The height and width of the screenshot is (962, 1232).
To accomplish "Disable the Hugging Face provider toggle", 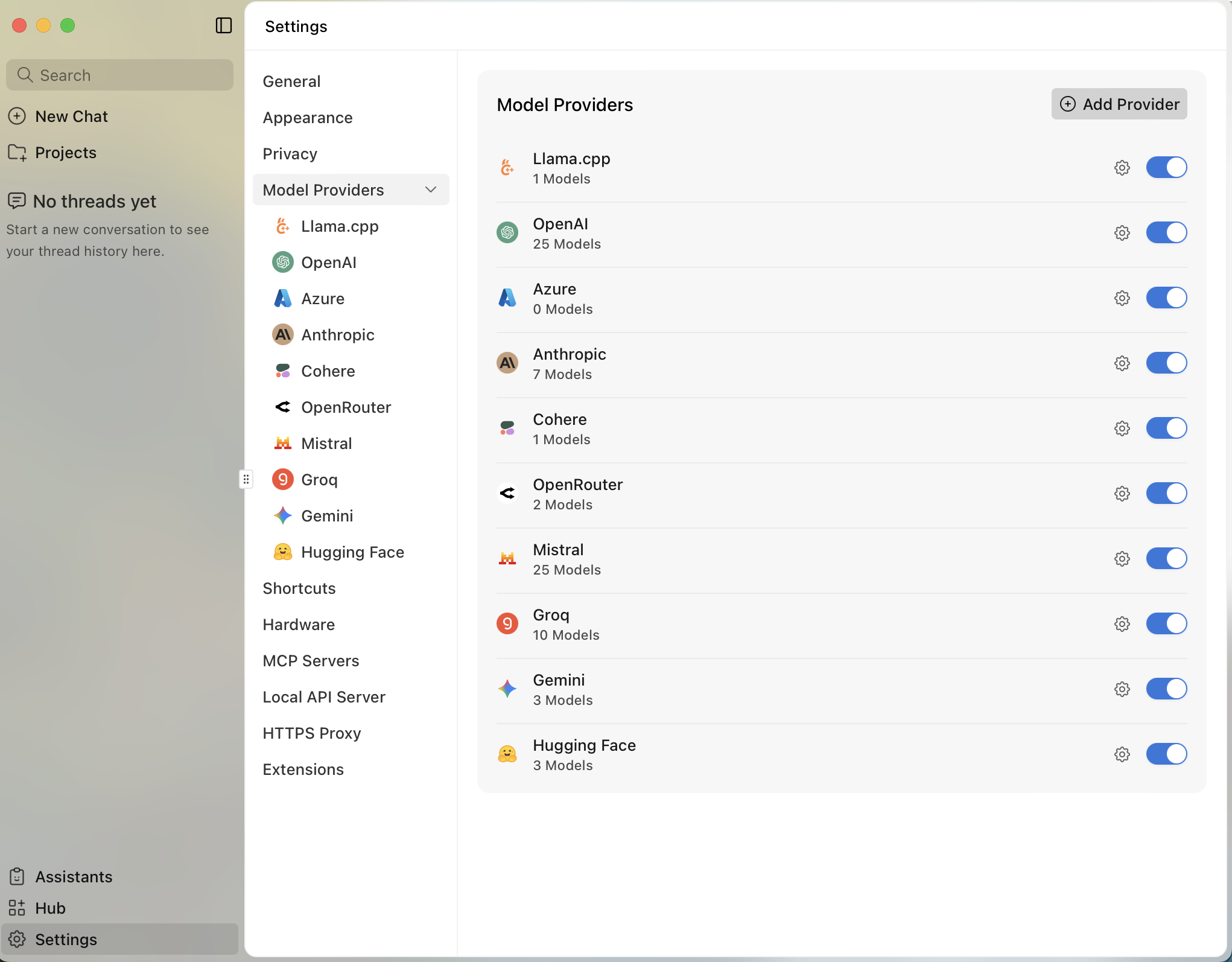I will pyautogui.click(x=1166, y=754).
